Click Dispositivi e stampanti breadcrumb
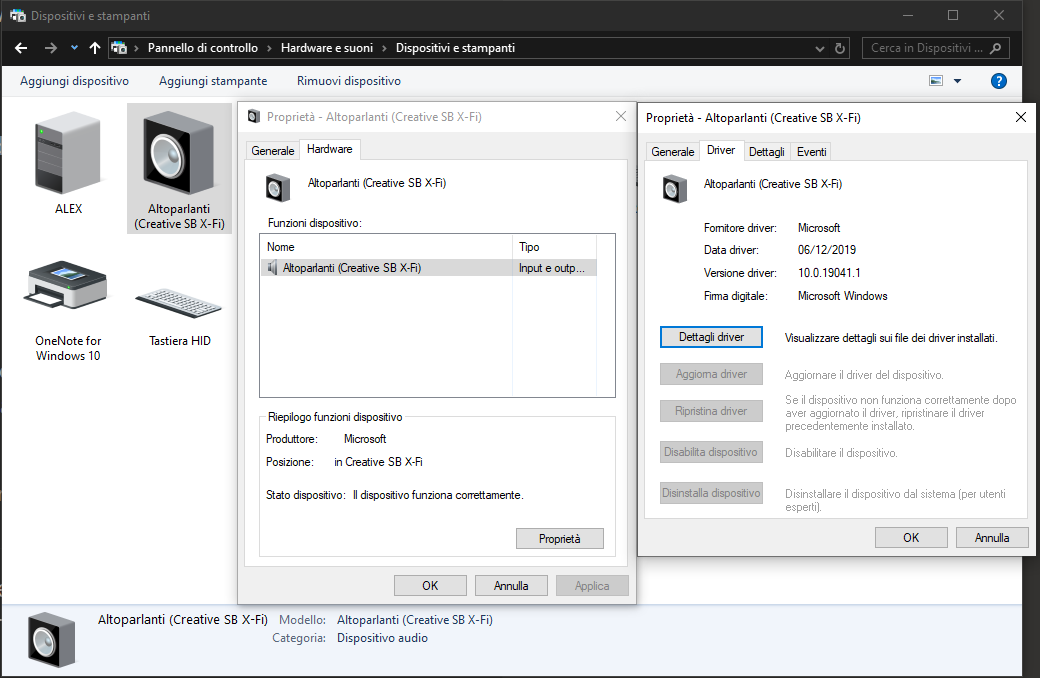 (455, 48)
